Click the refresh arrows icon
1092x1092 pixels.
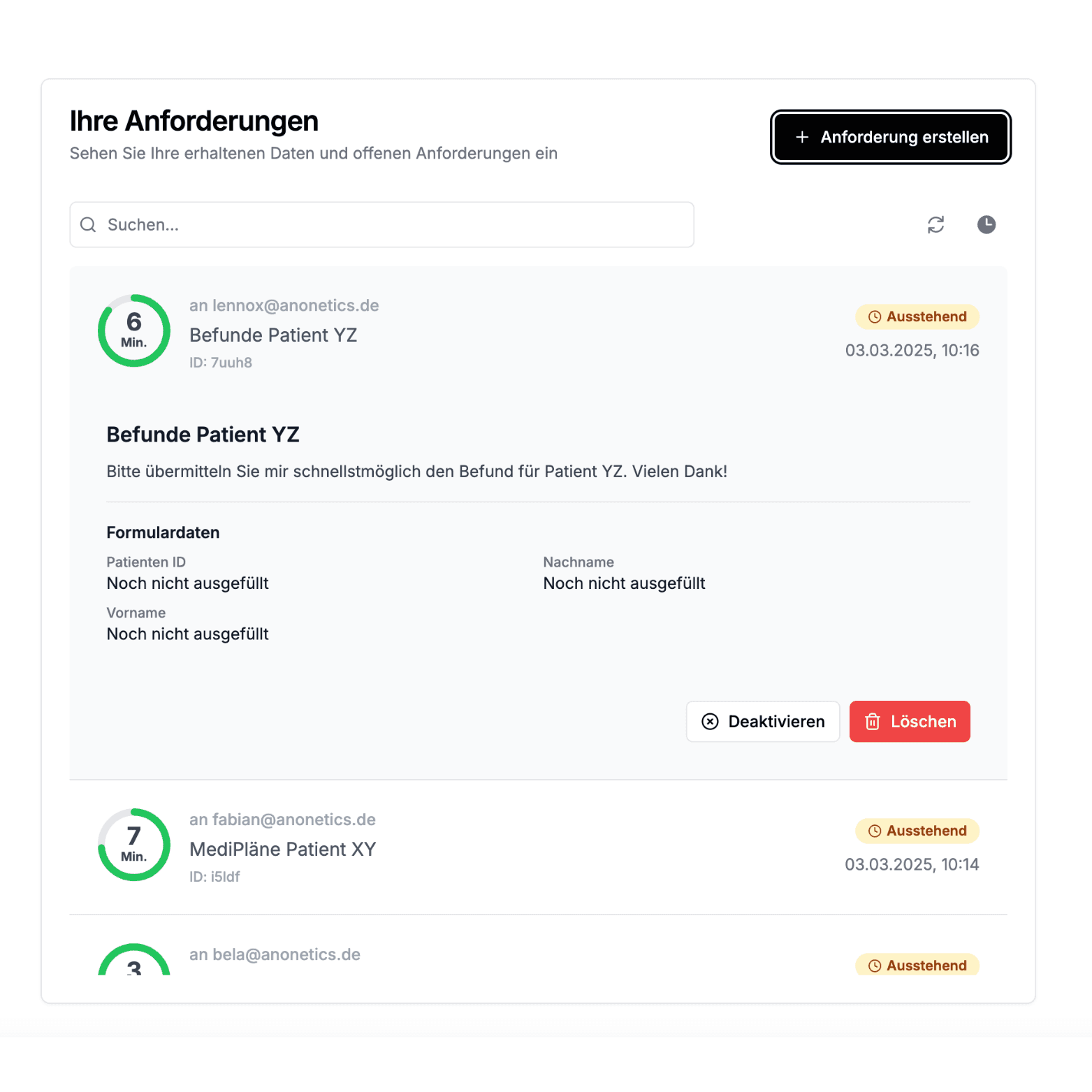click(936, 224)
